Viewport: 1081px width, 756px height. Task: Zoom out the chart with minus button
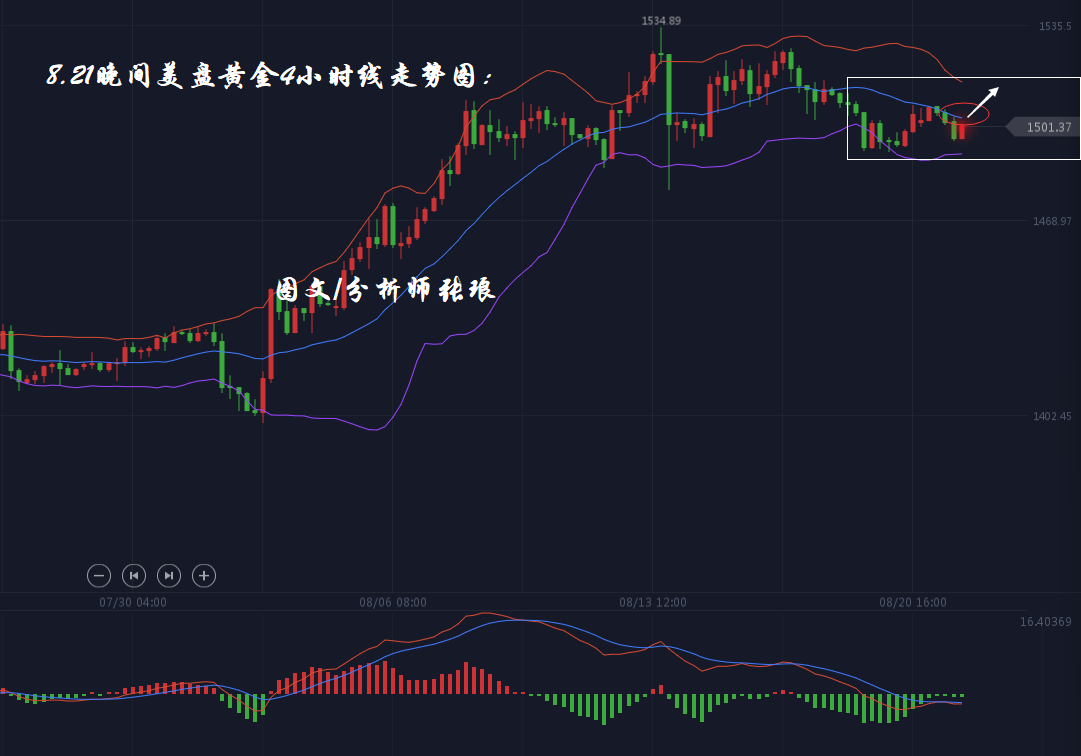[99, 575]
